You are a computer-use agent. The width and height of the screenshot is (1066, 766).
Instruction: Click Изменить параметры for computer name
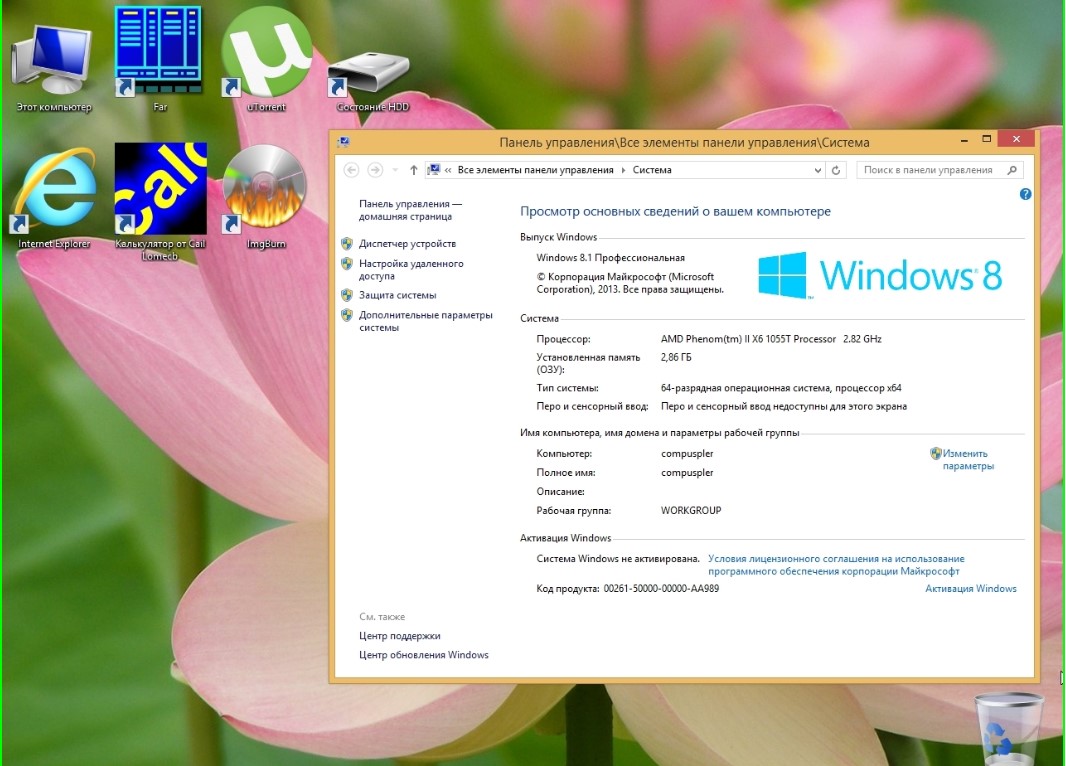coord(967,460)
